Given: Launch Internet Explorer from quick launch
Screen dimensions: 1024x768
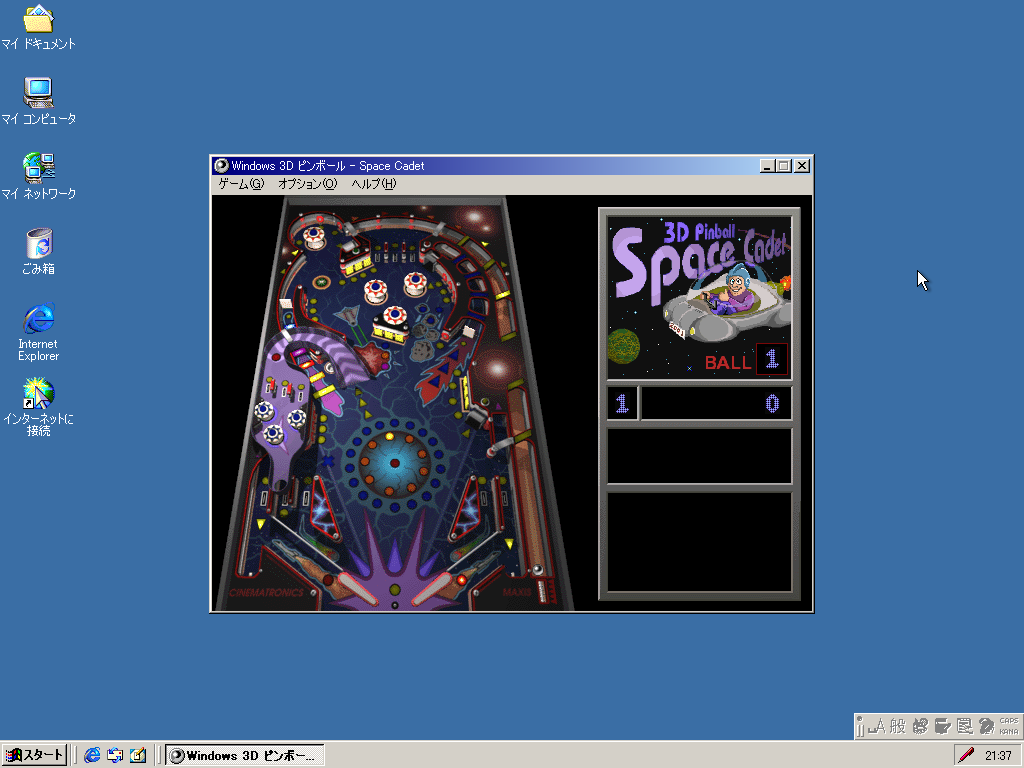Looking at the screenshot, I should 92,756.
